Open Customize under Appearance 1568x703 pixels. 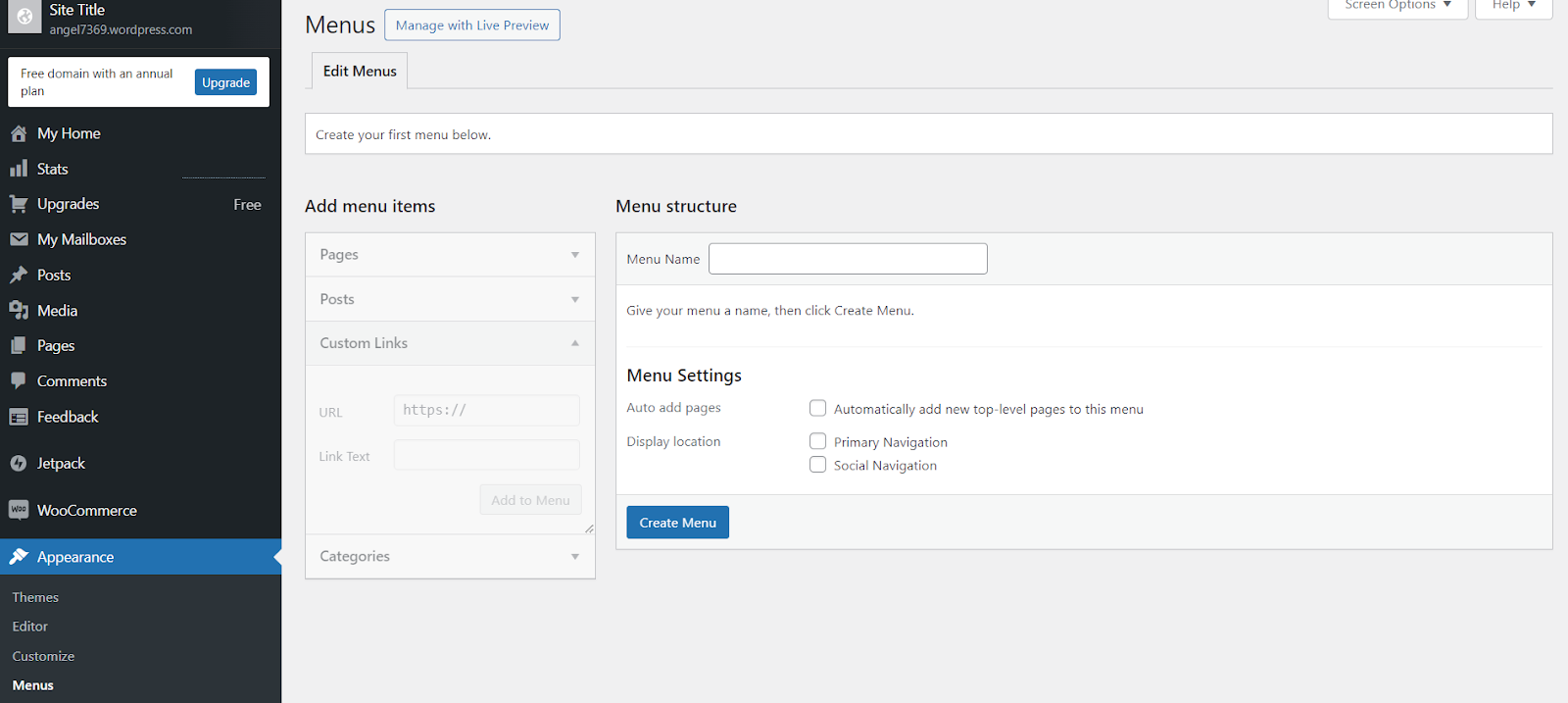tap(43, 656)
